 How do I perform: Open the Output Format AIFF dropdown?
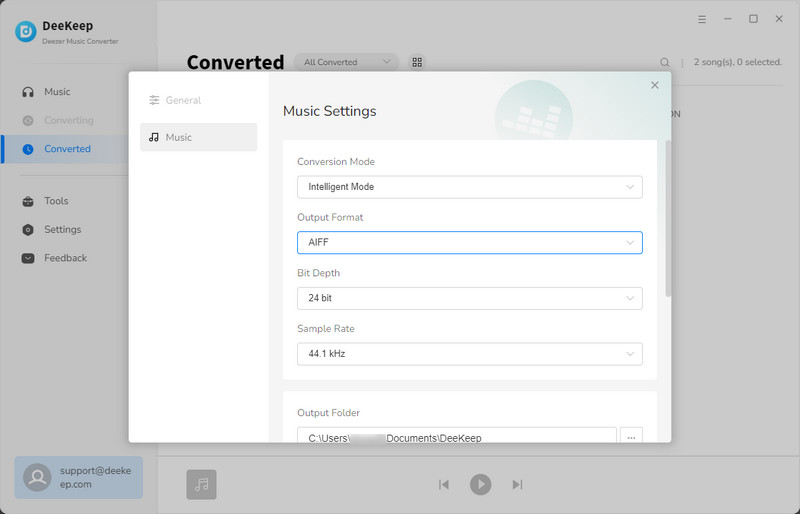(x=469, y=243)
